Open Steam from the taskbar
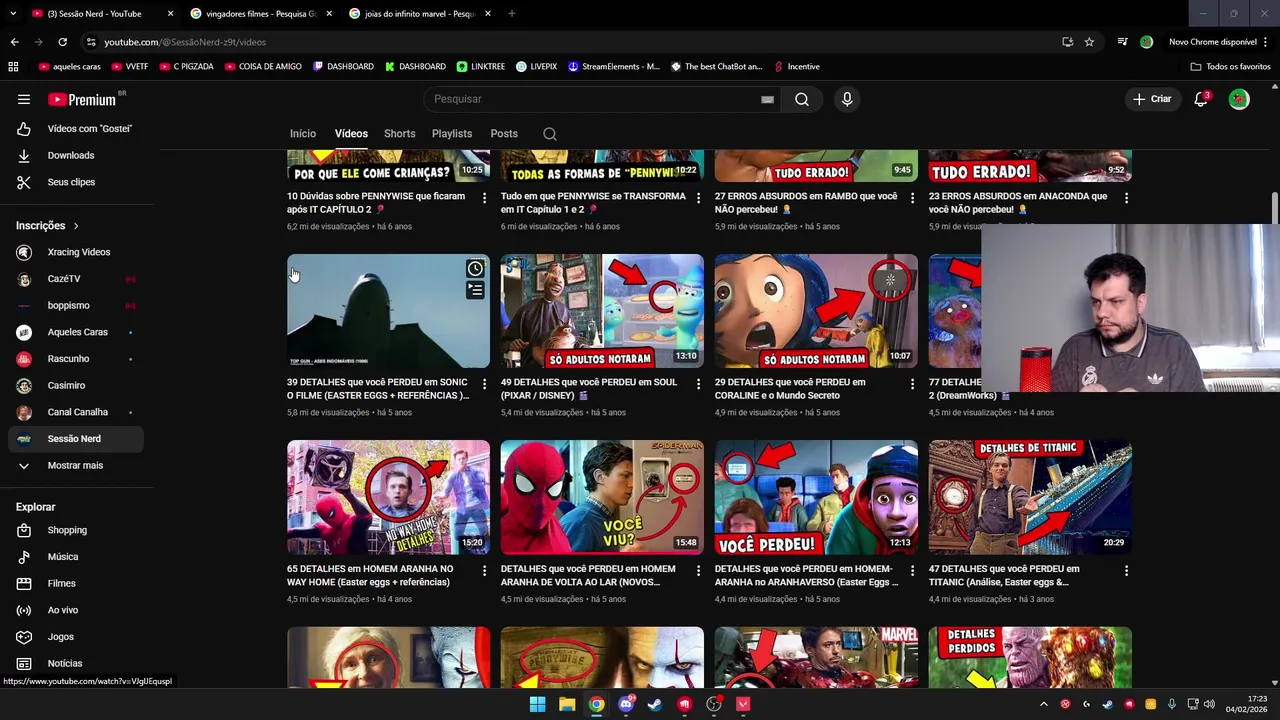 pyautogui.click(x=655, y=704)
